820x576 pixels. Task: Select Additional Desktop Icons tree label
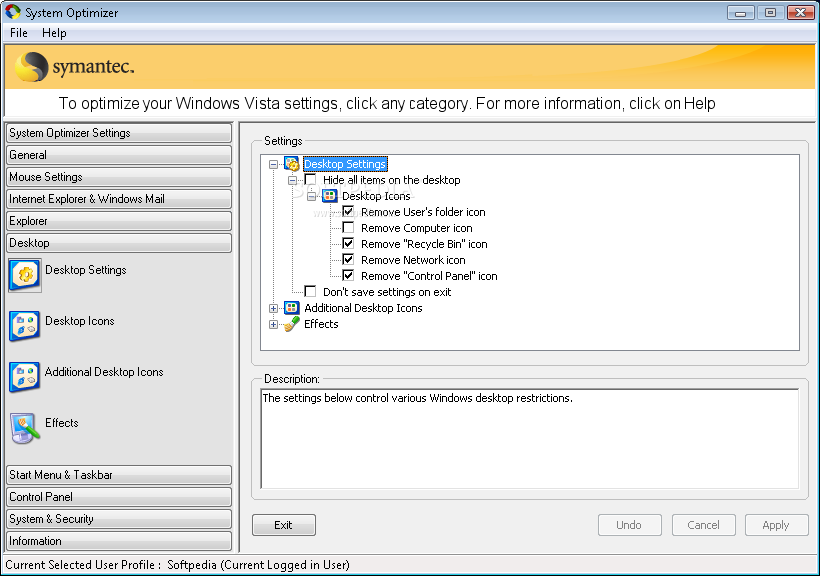[x=363, y=308]
